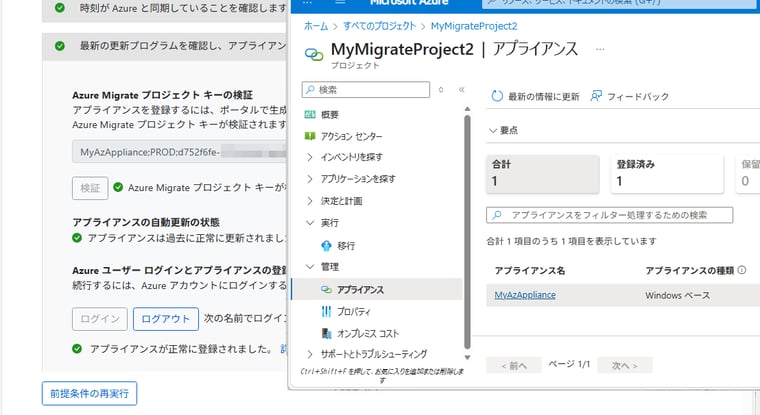Open アクション センター in the sidebar

point(351,136)
